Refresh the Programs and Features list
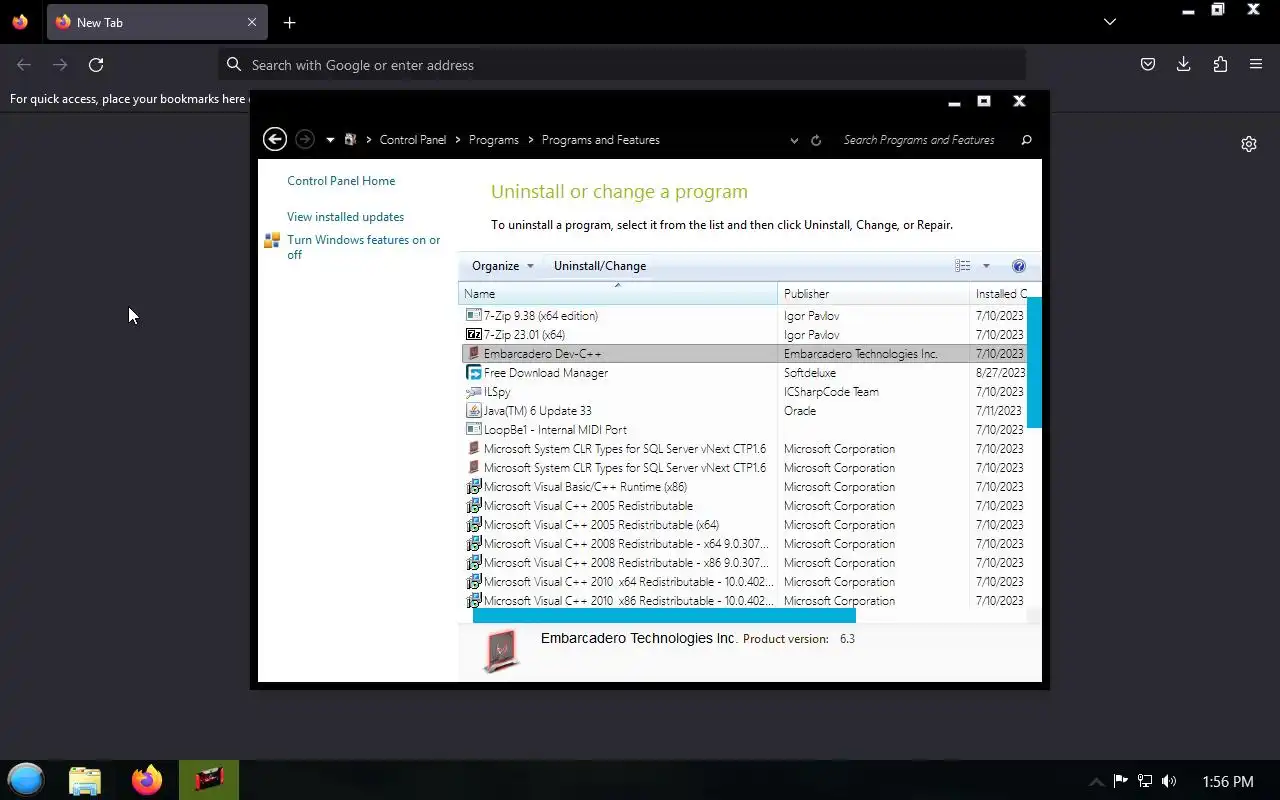The image size is (1280, 800). [x=816, y=140]
